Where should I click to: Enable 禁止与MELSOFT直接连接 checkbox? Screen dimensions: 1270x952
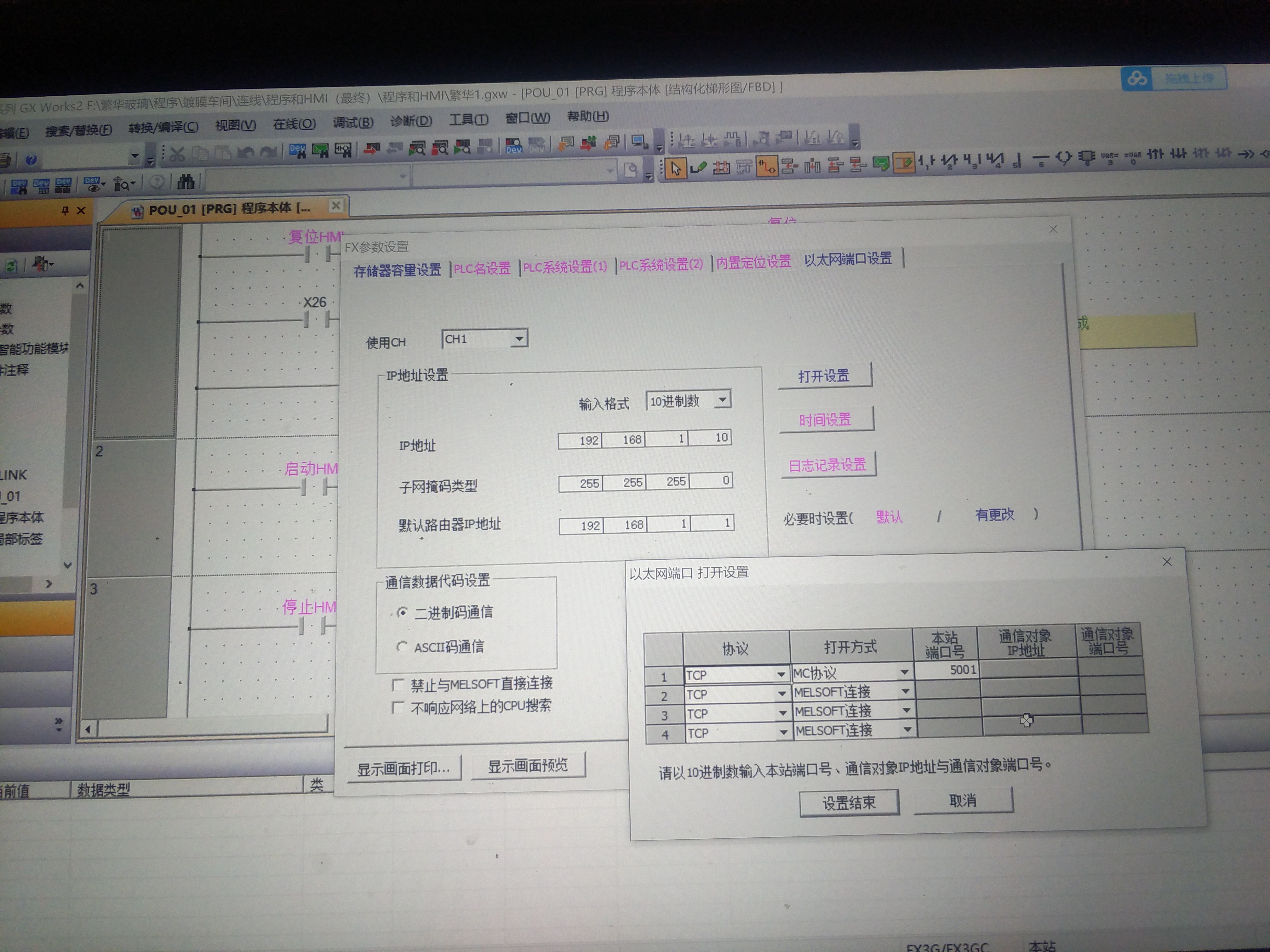pos(397,685)
